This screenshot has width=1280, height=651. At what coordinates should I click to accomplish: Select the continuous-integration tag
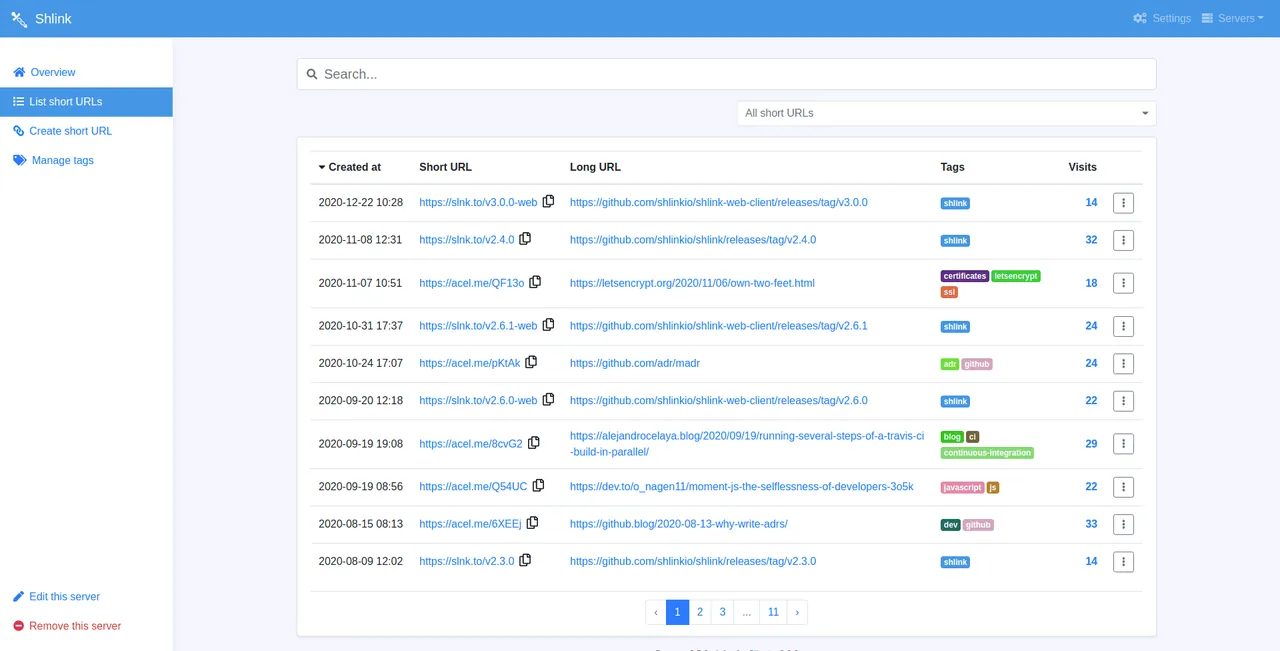(987, 453)
